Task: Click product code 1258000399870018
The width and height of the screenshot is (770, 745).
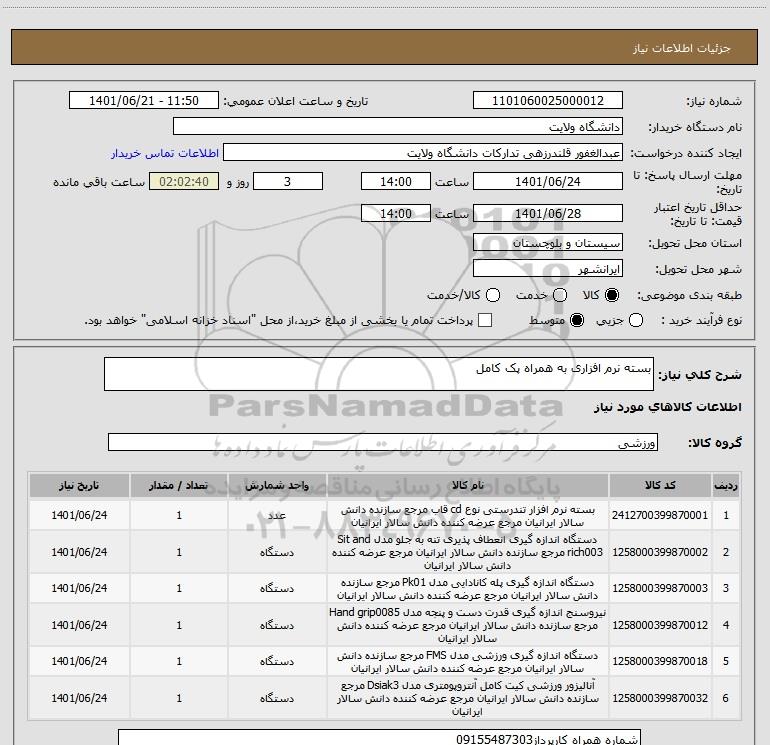Action: 660,661
